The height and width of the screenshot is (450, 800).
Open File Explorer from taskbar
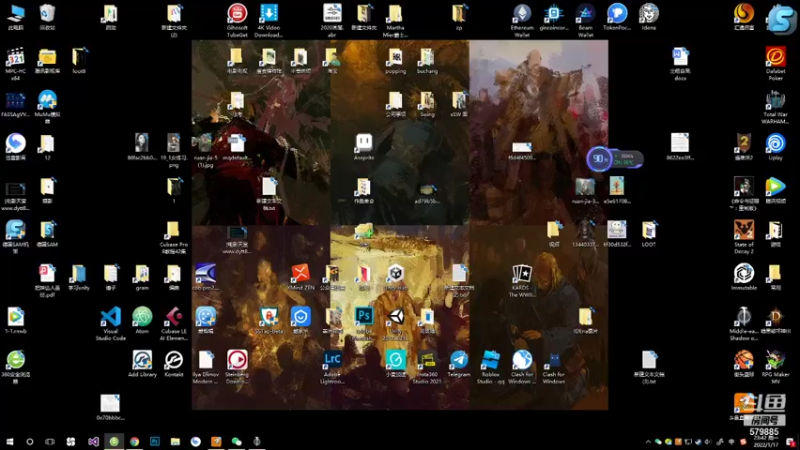pos(175,441)
